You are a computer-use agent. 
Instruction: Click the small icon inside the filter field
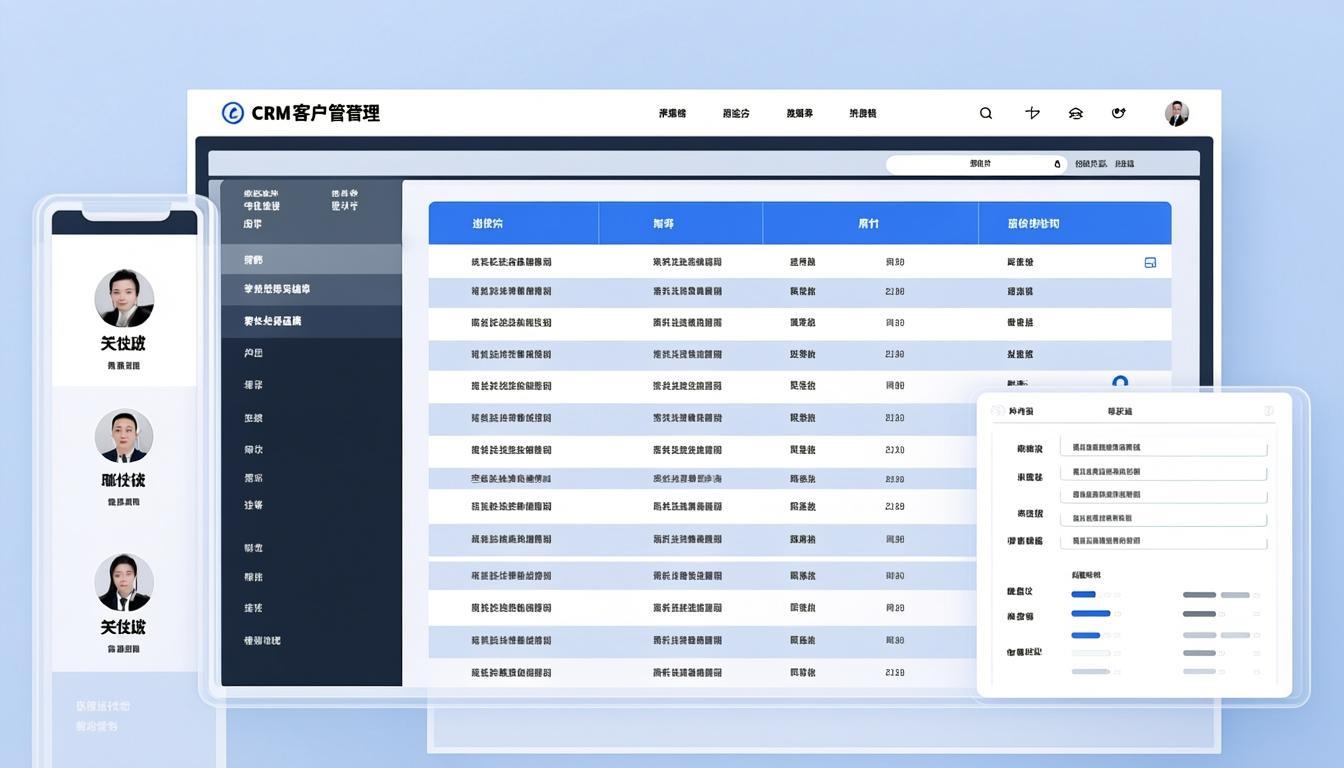click(x=1057, y=164)
